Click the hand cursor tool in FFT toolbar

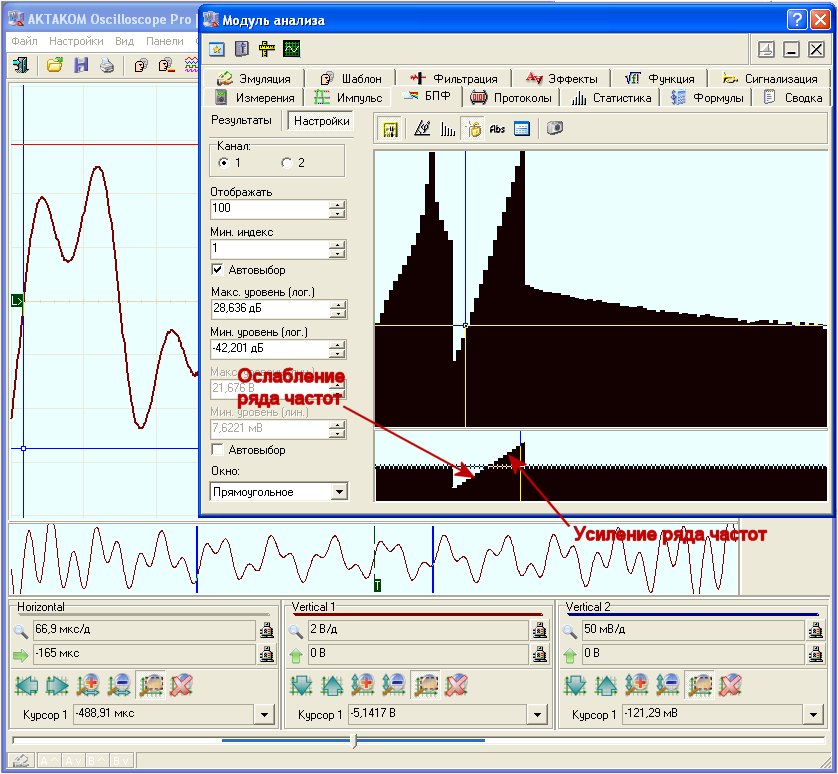click(x=473, y=128)
